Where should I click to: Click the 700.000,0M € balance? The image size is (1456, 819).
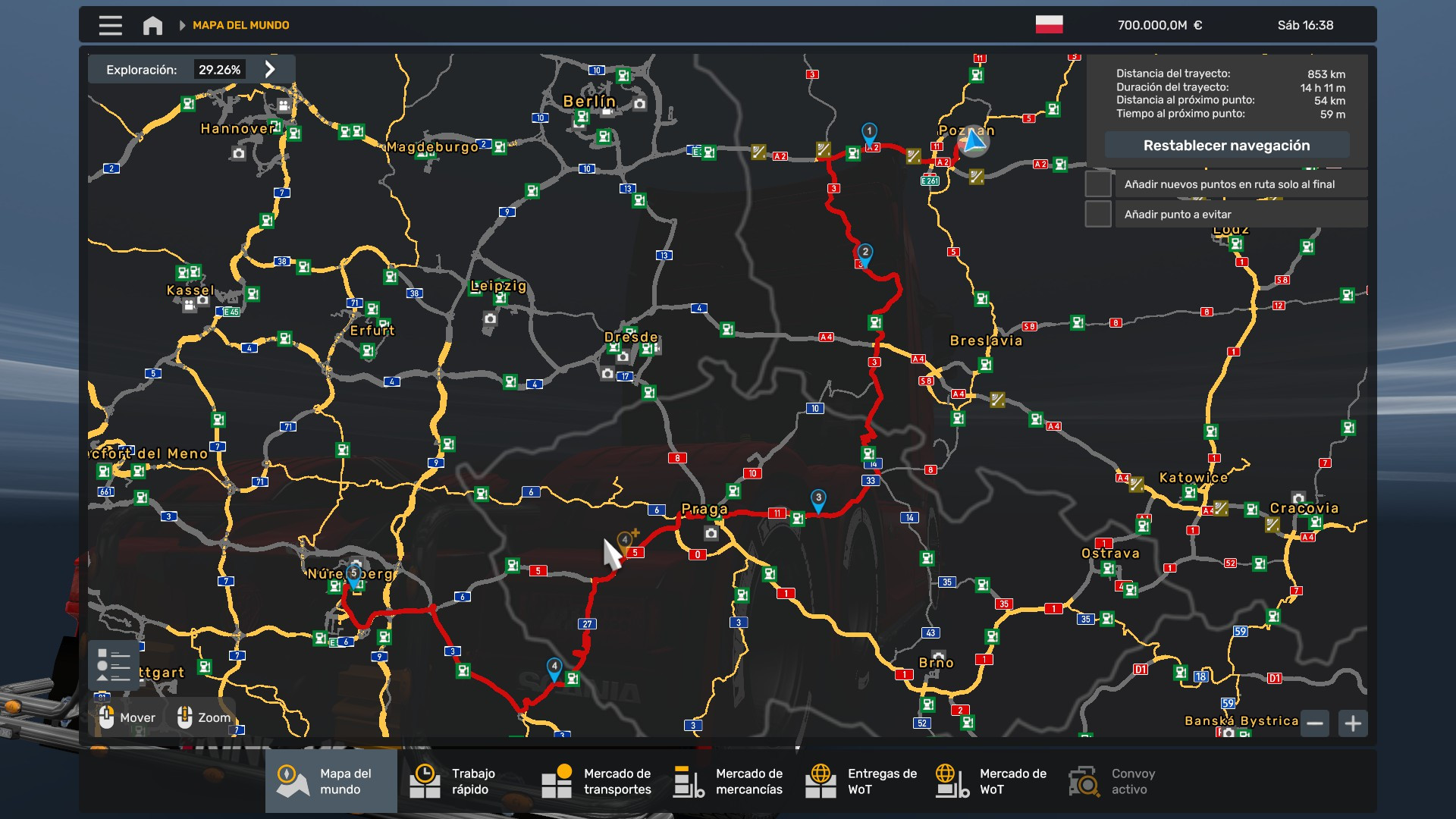[1159, 25]
